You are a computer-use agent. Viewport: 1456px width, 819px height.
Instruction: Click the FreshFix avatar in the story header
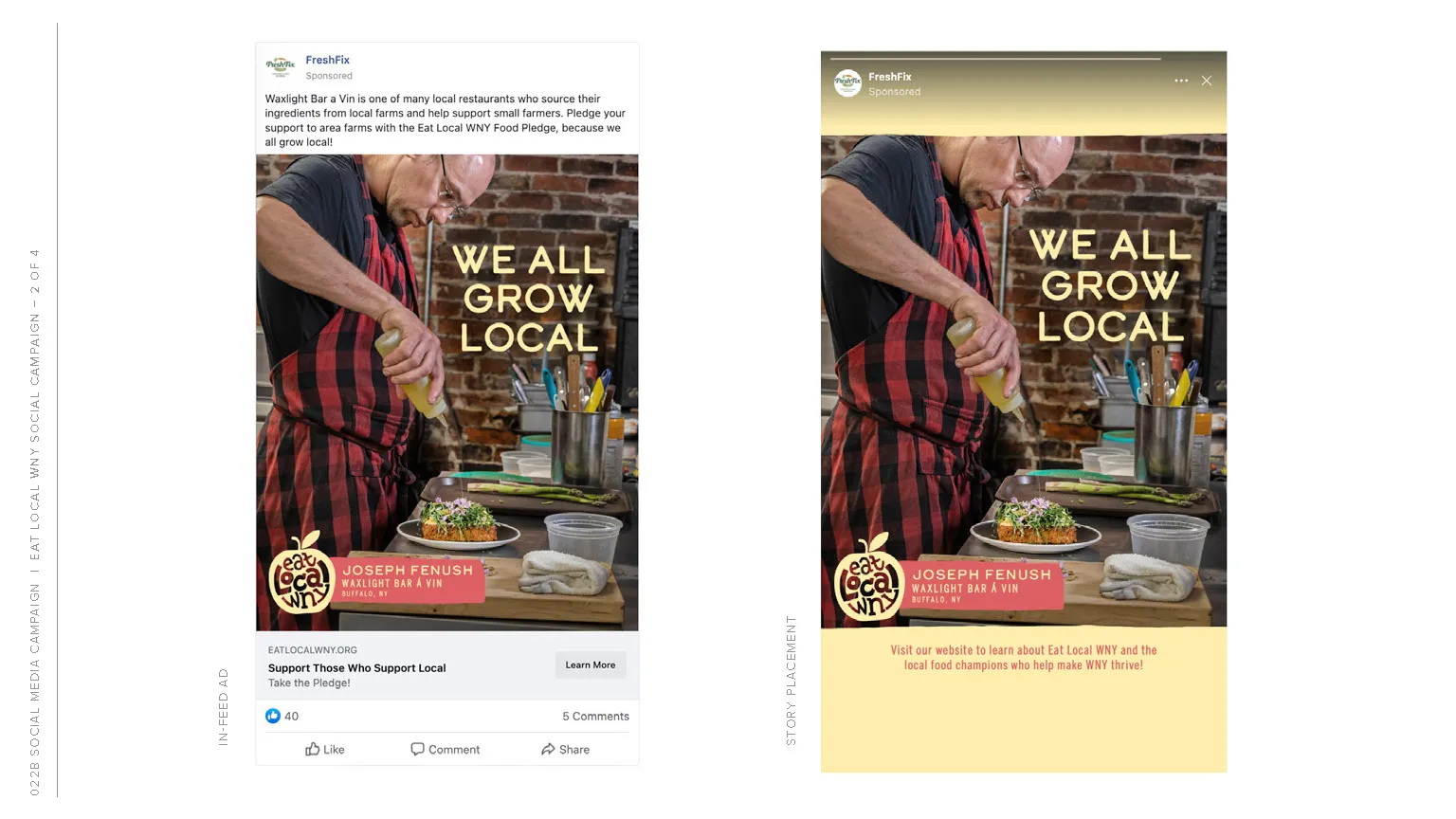[847, 83]
